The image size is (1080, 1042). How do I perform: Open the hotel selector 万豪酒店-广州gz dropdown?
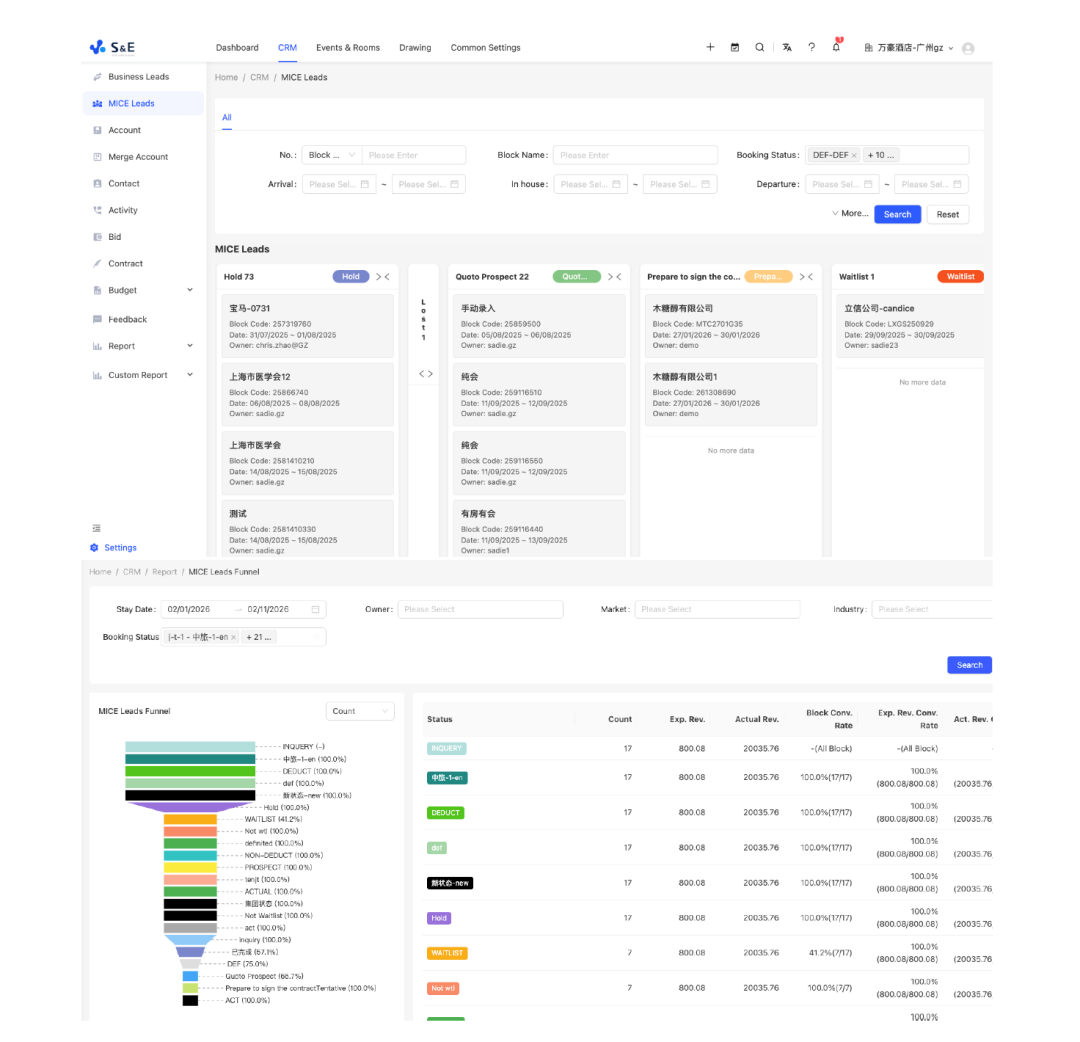click(x=908, y=48)
